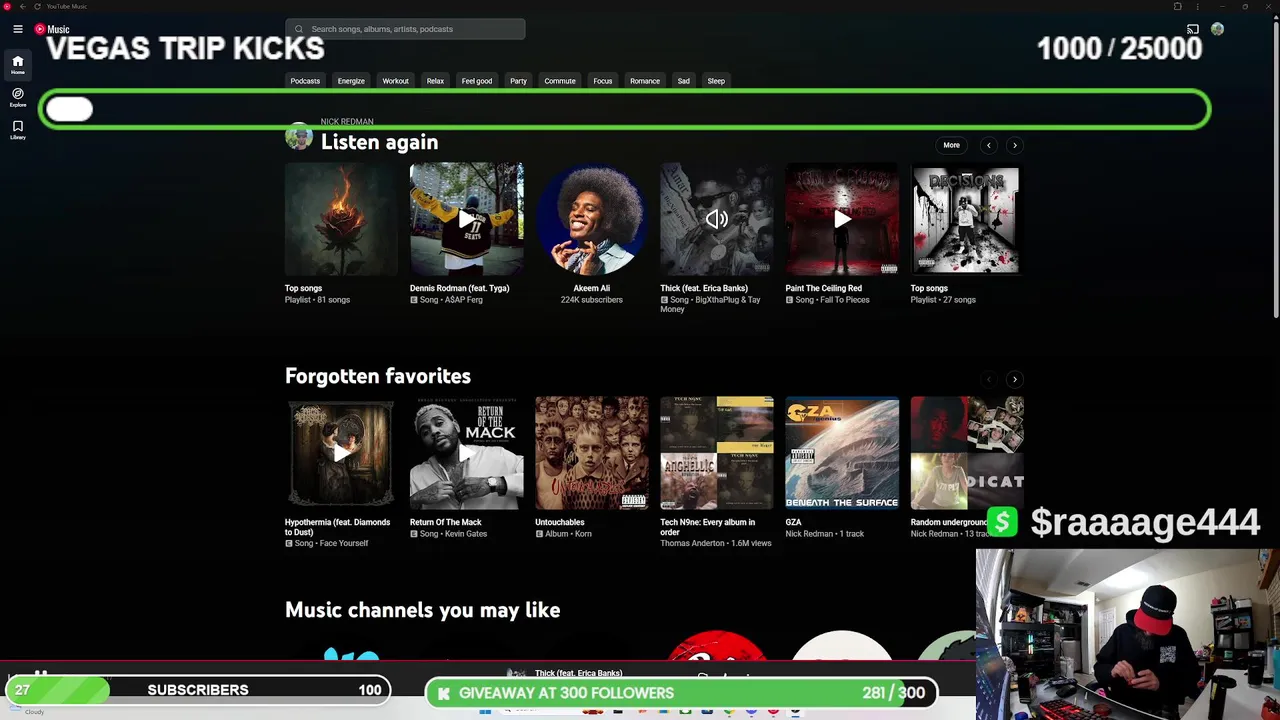Open Thick (feat. Erica Banks) title
This screenshot has width=1280, height=720.
tap(704, 288)
